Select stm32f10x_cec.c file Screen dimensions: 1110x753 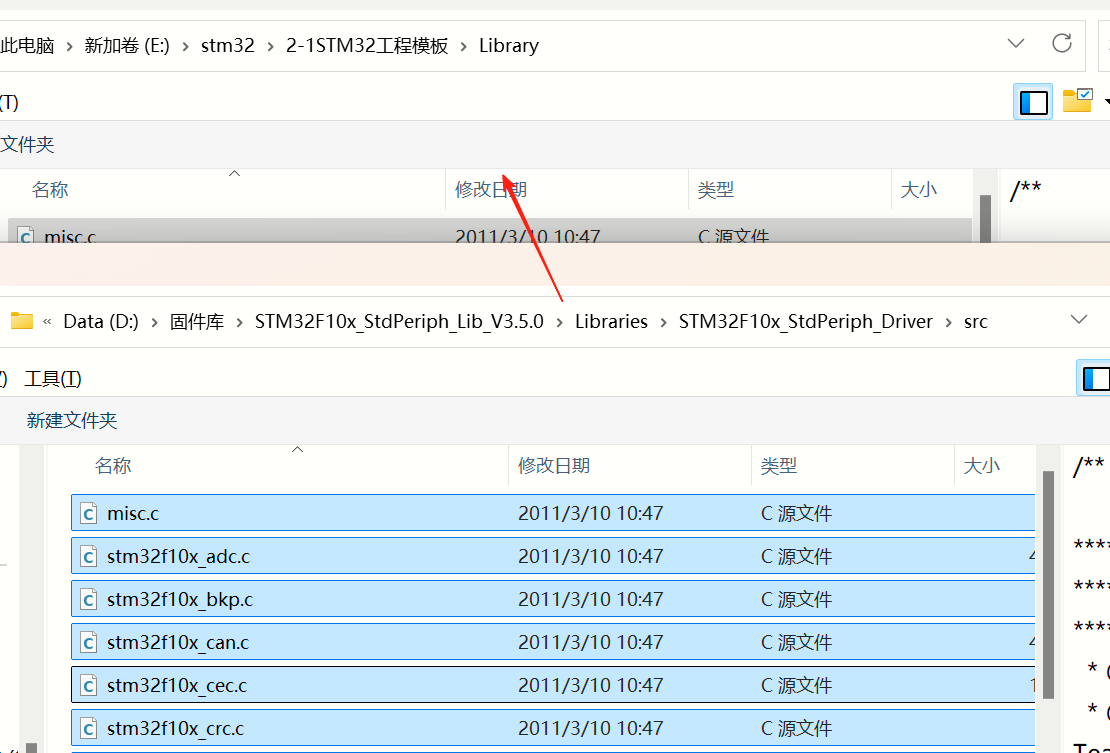(553, 685)
